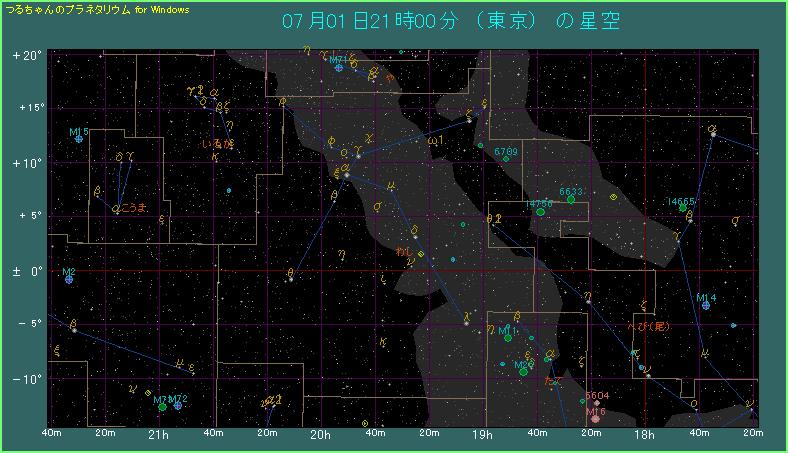Select the いるか constellation label
Image resolution: width=788 pixels, height=453 pixels.
217,145
